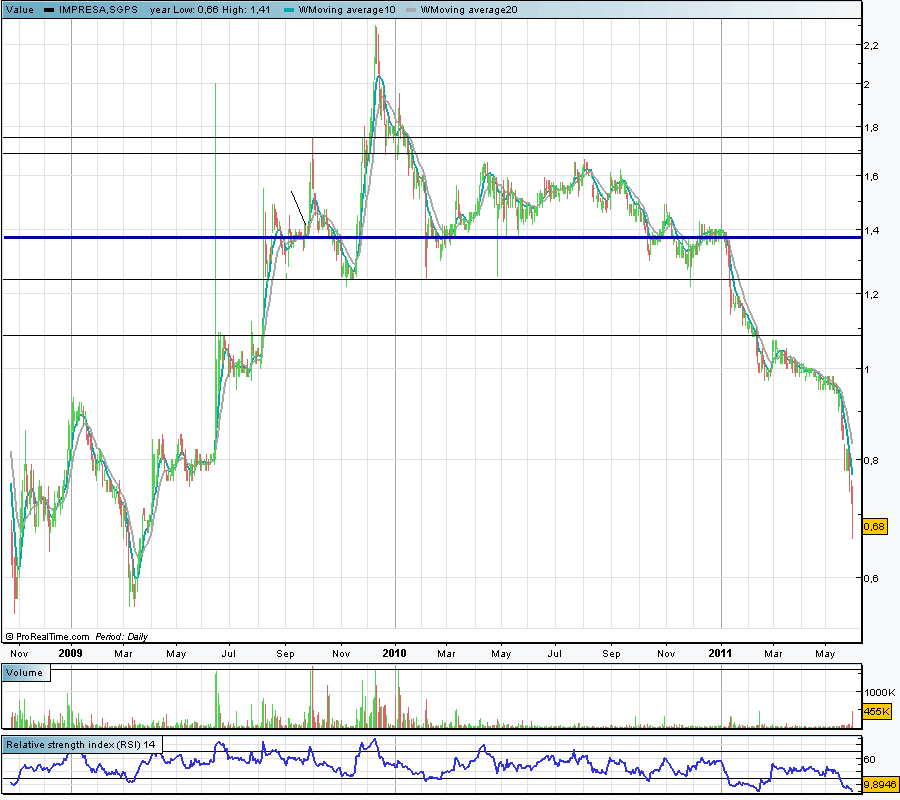Click the yellow 0,68 current price tag

(x=874, y=526)
